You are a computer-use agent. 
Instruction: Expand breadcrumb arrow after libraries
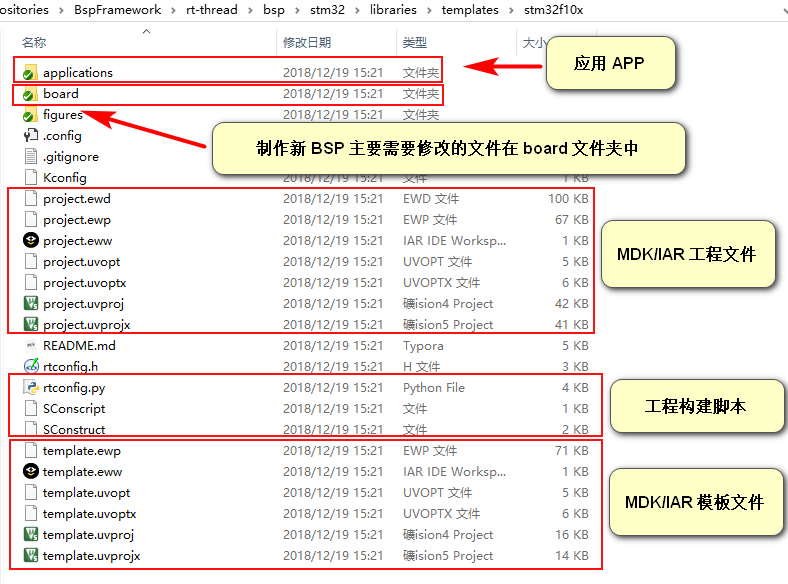429,10
